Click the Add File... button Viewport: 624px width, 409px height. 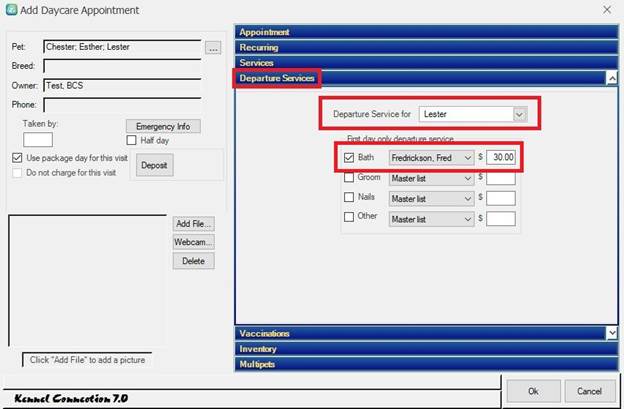193,224
